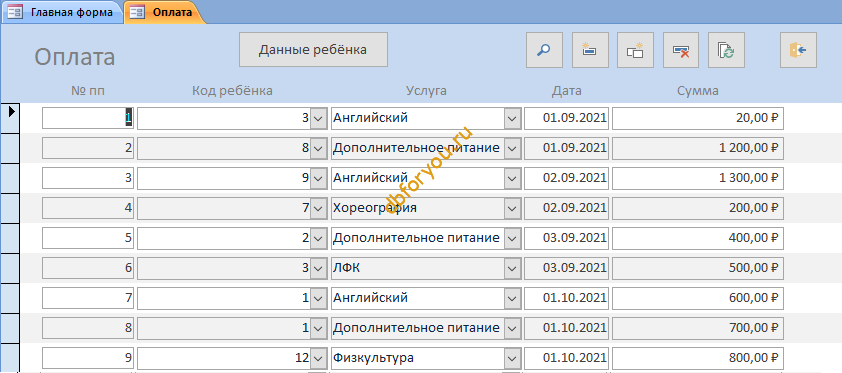The height and width of the screenshot is (373, 842).
Task: Click the № пп column header
Action: (x=88, y=91)
